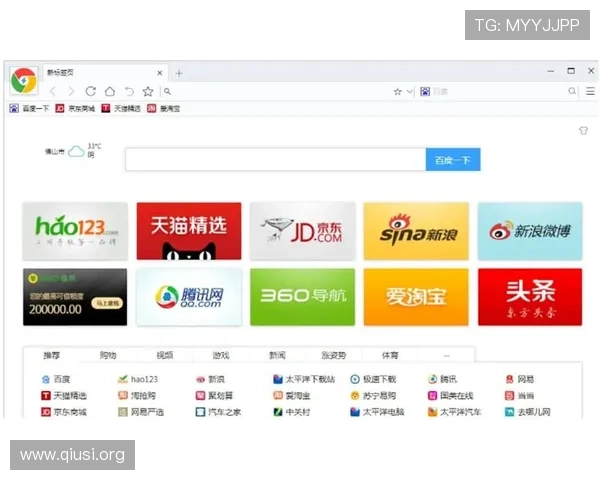Open the 网易严选 link
Image resolution: width=600 pixels, height=480 pixels.
tap(141, 412)
